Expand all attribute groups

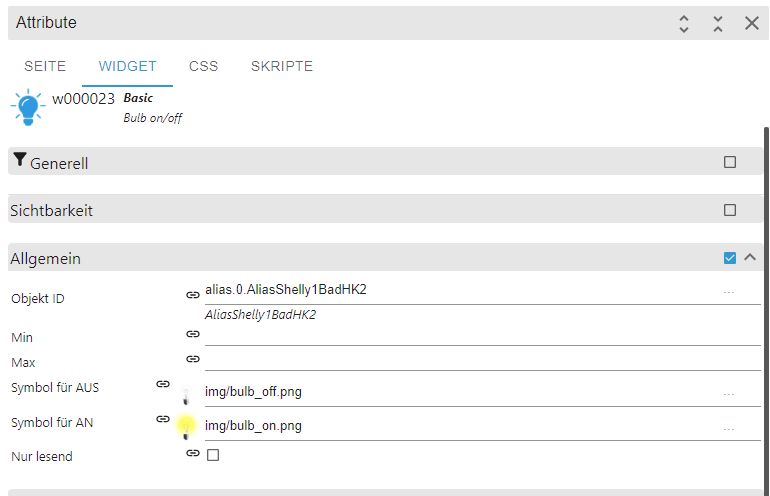(x=684, y=23)
